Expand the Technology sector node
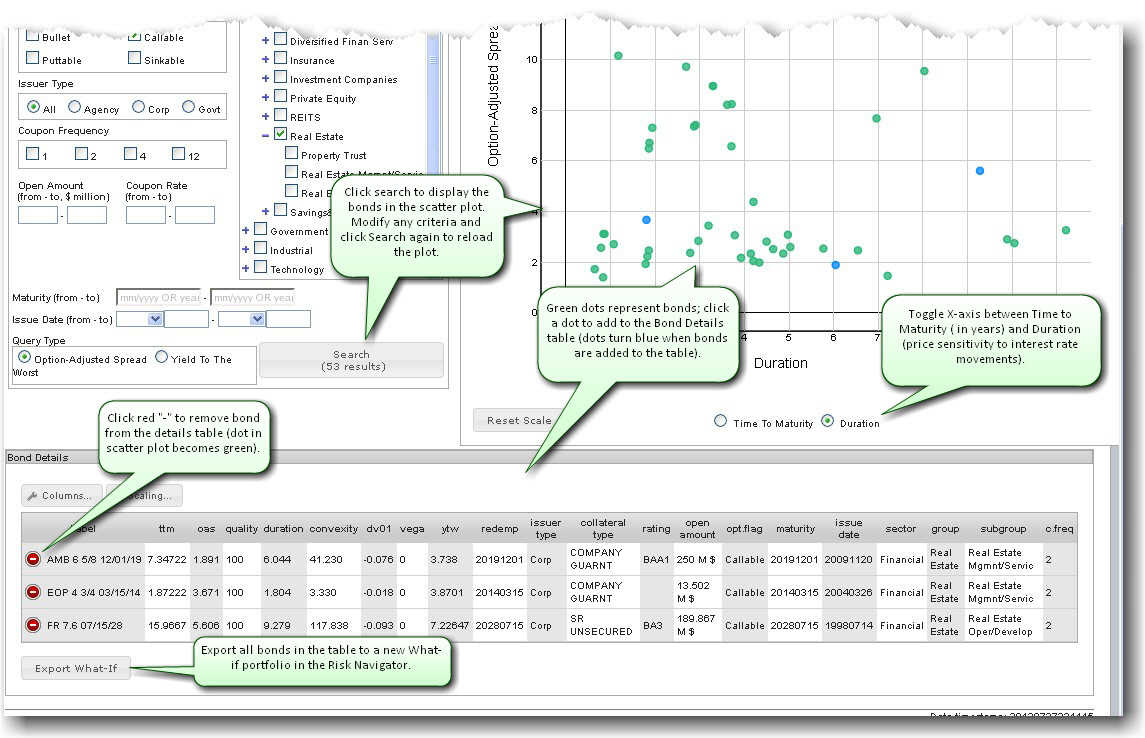The image size is (1145, 738). pyautogui.click(x=246, y=269)
